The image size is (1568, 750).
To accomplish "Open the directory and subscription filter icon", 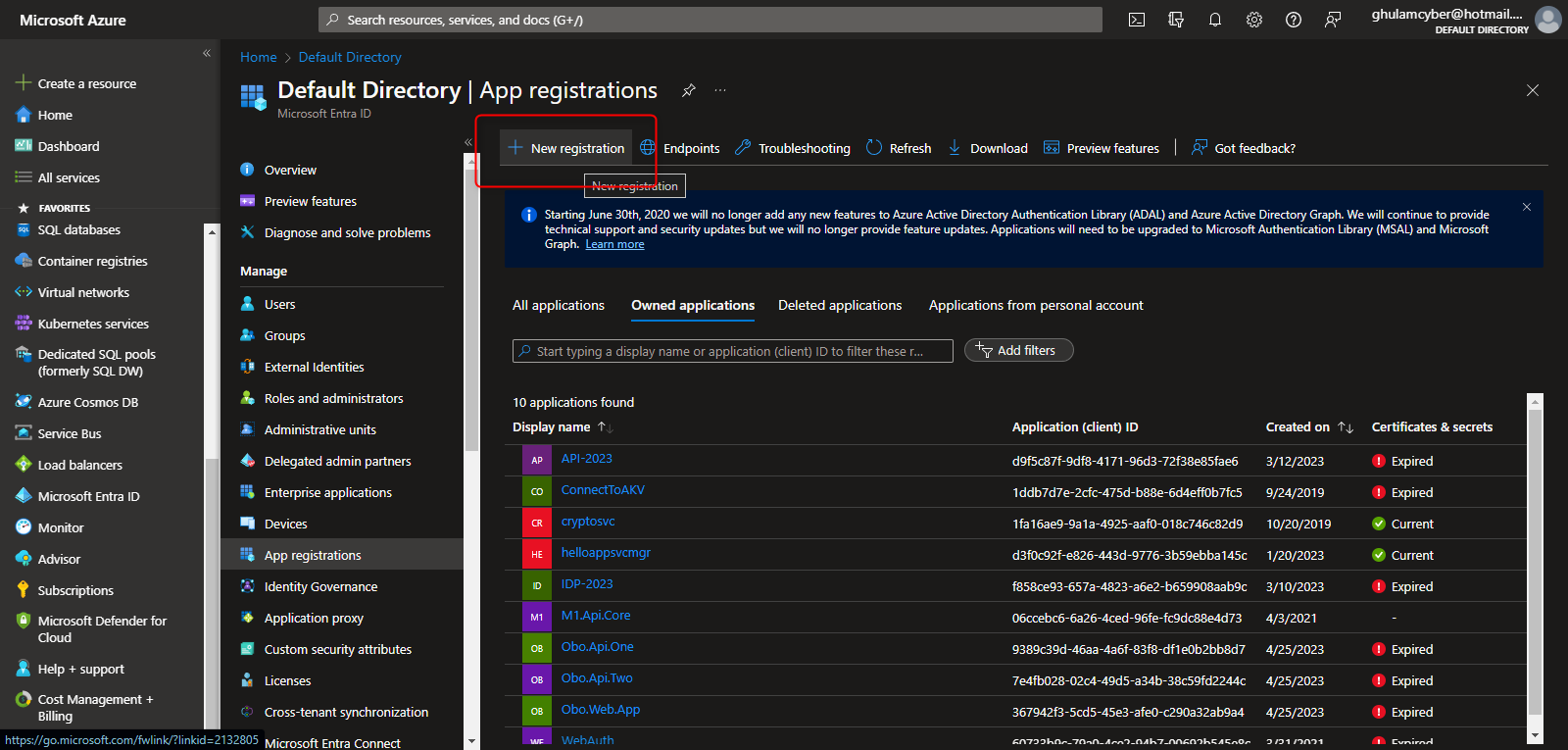I will (1176, 20).
